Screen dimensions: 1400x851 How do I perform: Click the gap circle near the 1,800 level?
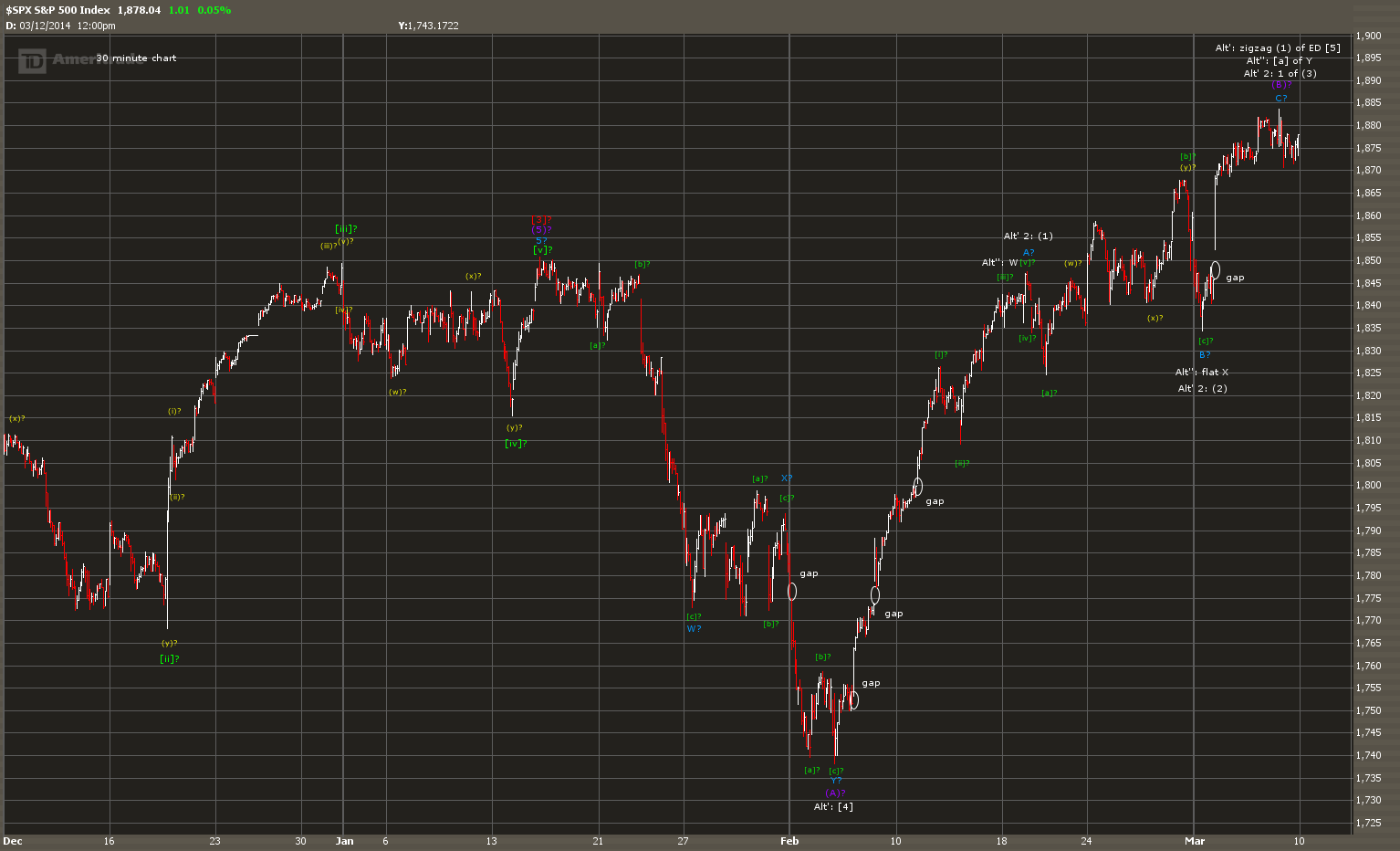tap(917, 487)
